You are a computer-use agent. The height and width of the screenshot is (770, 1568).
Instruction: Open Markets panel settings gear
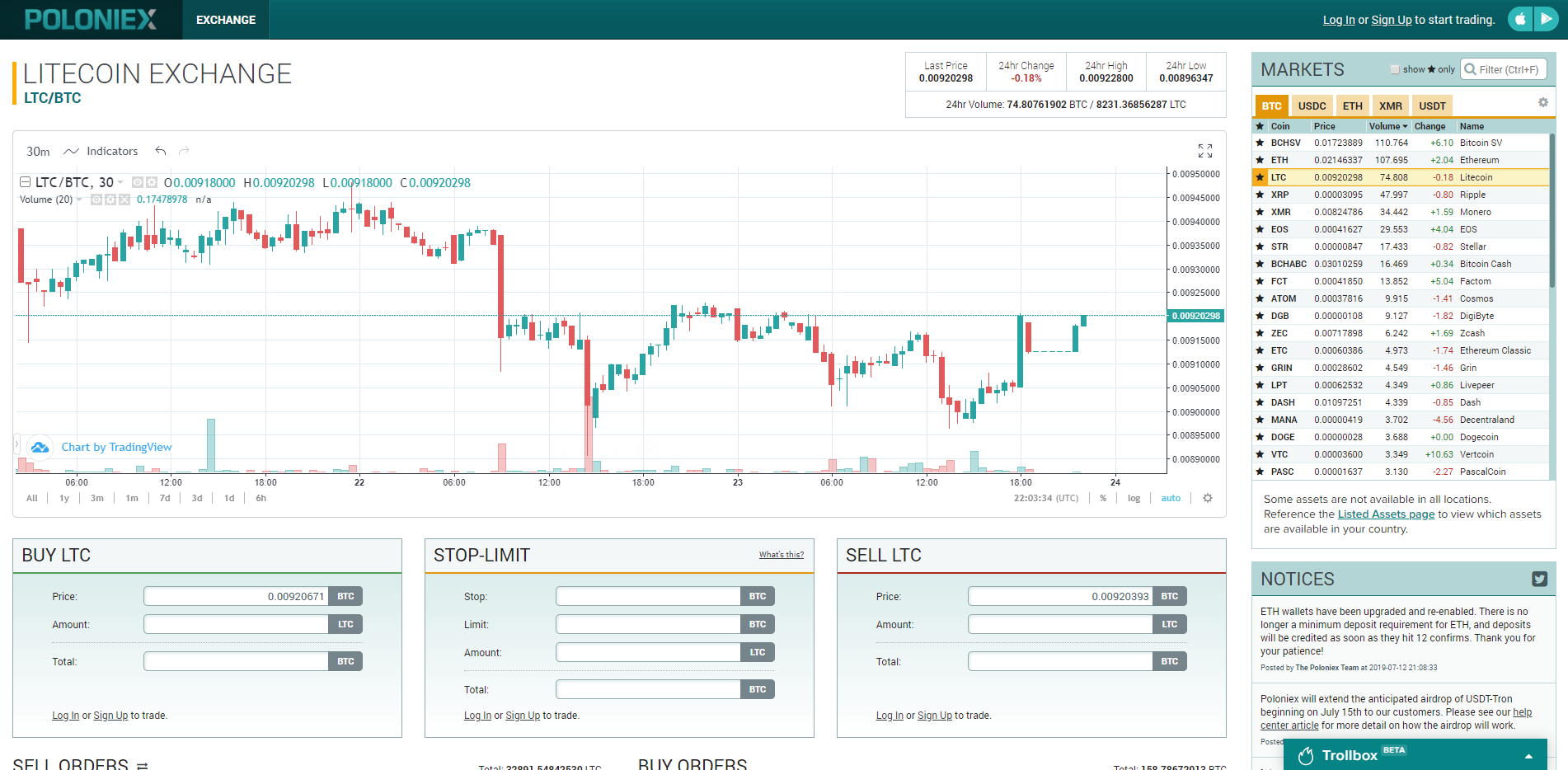1543,102
